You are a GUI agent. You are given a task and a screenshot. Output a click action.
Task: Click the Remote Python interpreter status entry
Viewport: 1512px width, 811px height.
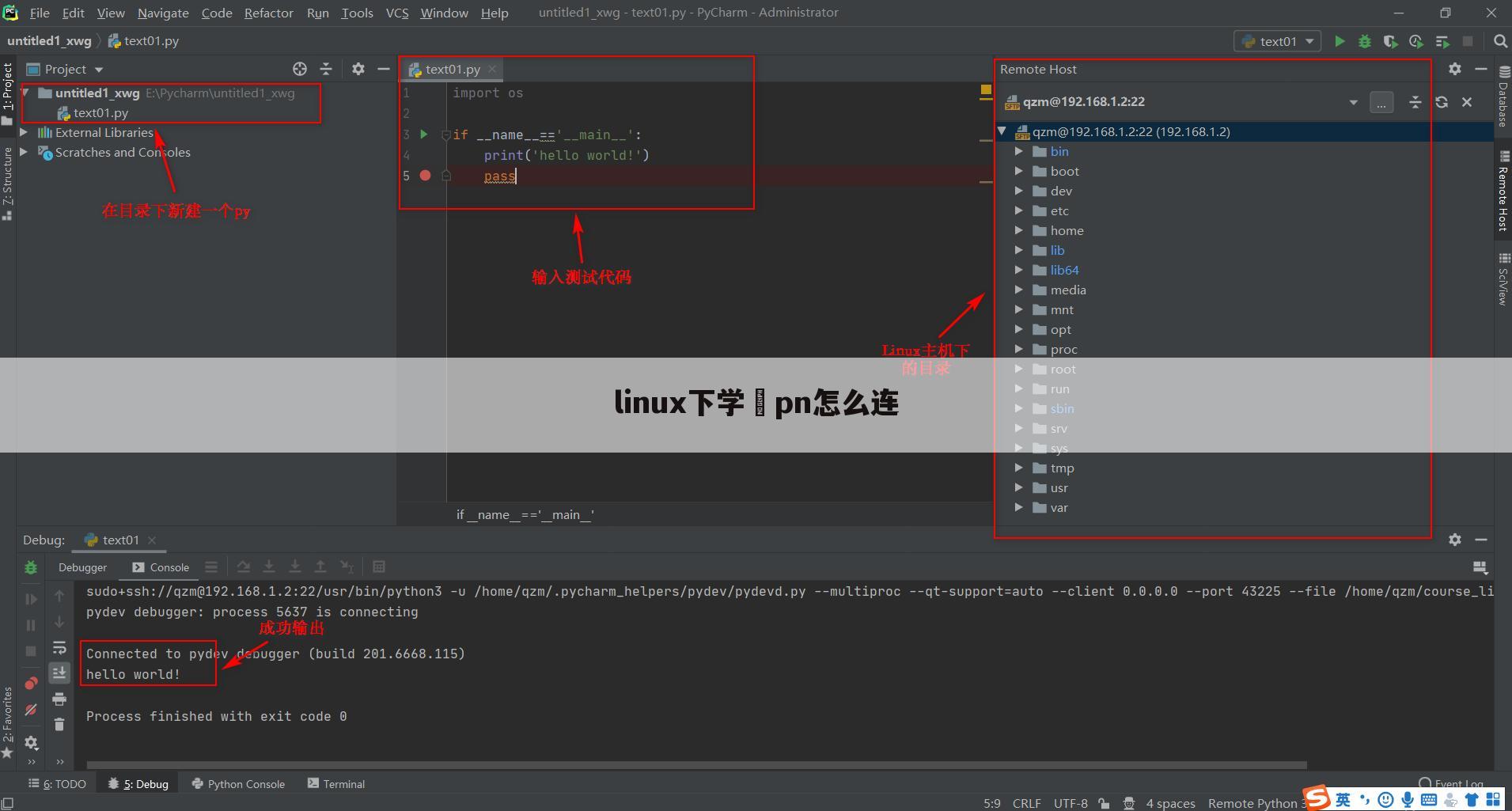(1256, 803)
